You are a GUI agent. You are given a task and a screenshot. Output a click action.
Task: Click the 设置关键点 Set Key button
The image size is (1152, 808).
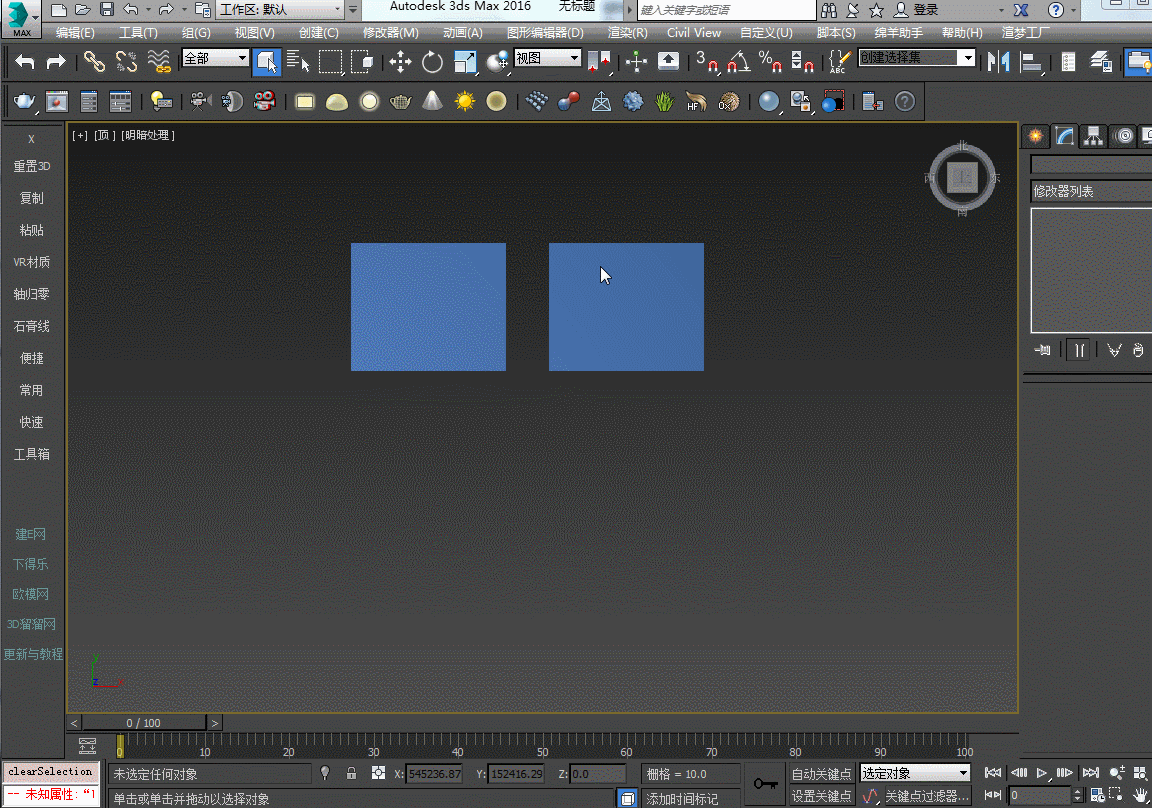[821, 796]
